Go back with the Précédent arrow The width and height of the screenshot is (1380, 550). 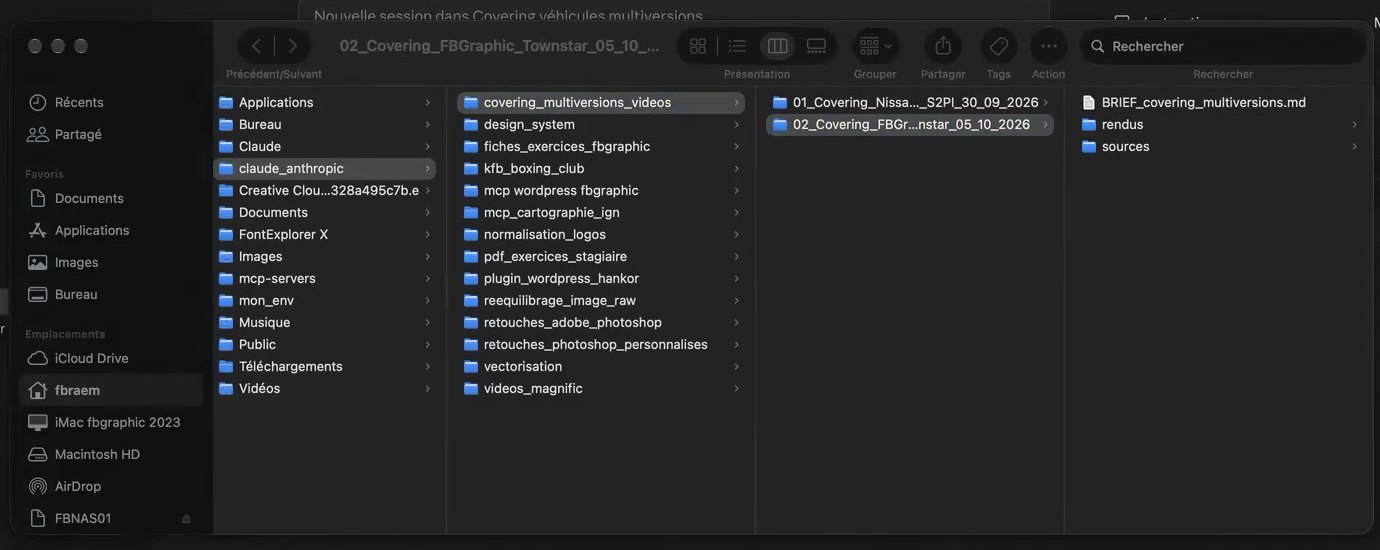point(256,46)
